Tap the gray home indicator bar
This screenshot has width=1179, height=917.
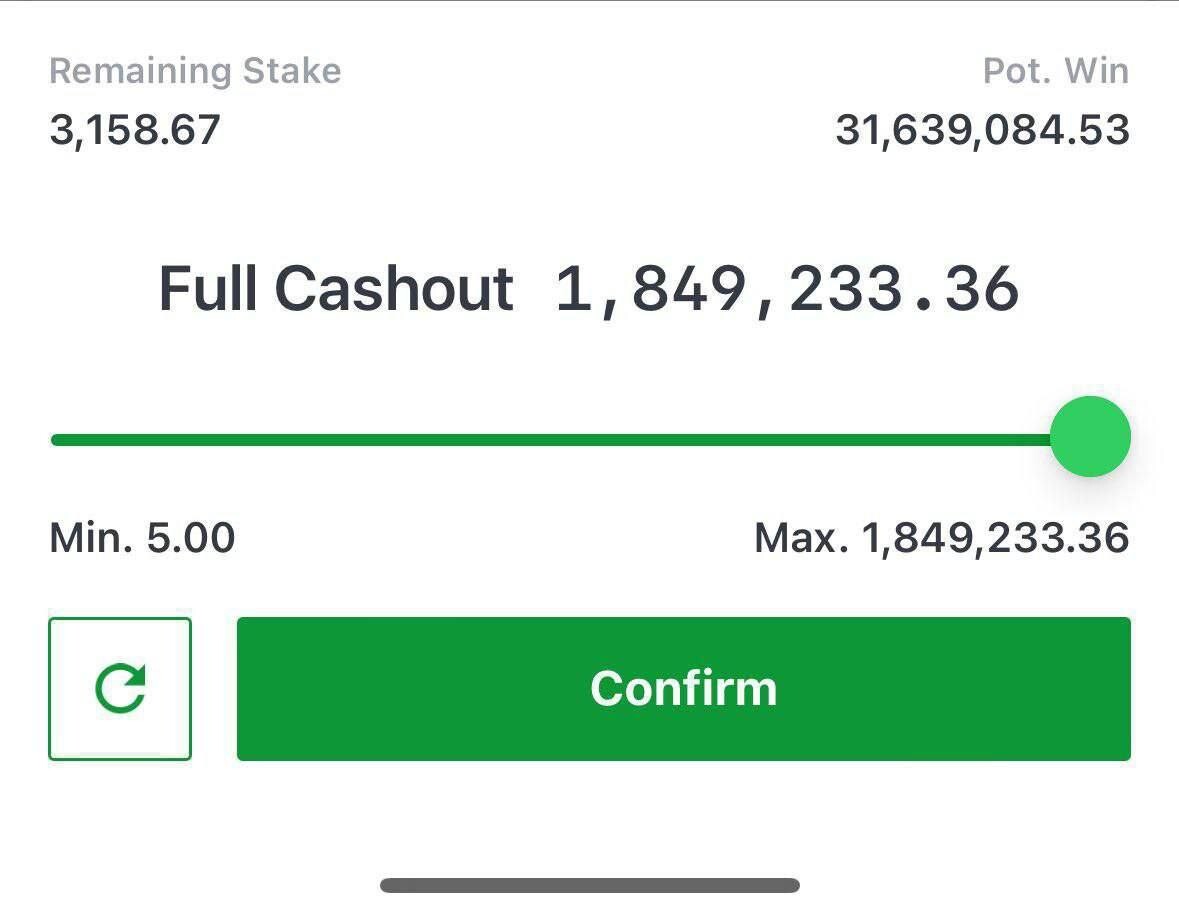click(590, 885)
